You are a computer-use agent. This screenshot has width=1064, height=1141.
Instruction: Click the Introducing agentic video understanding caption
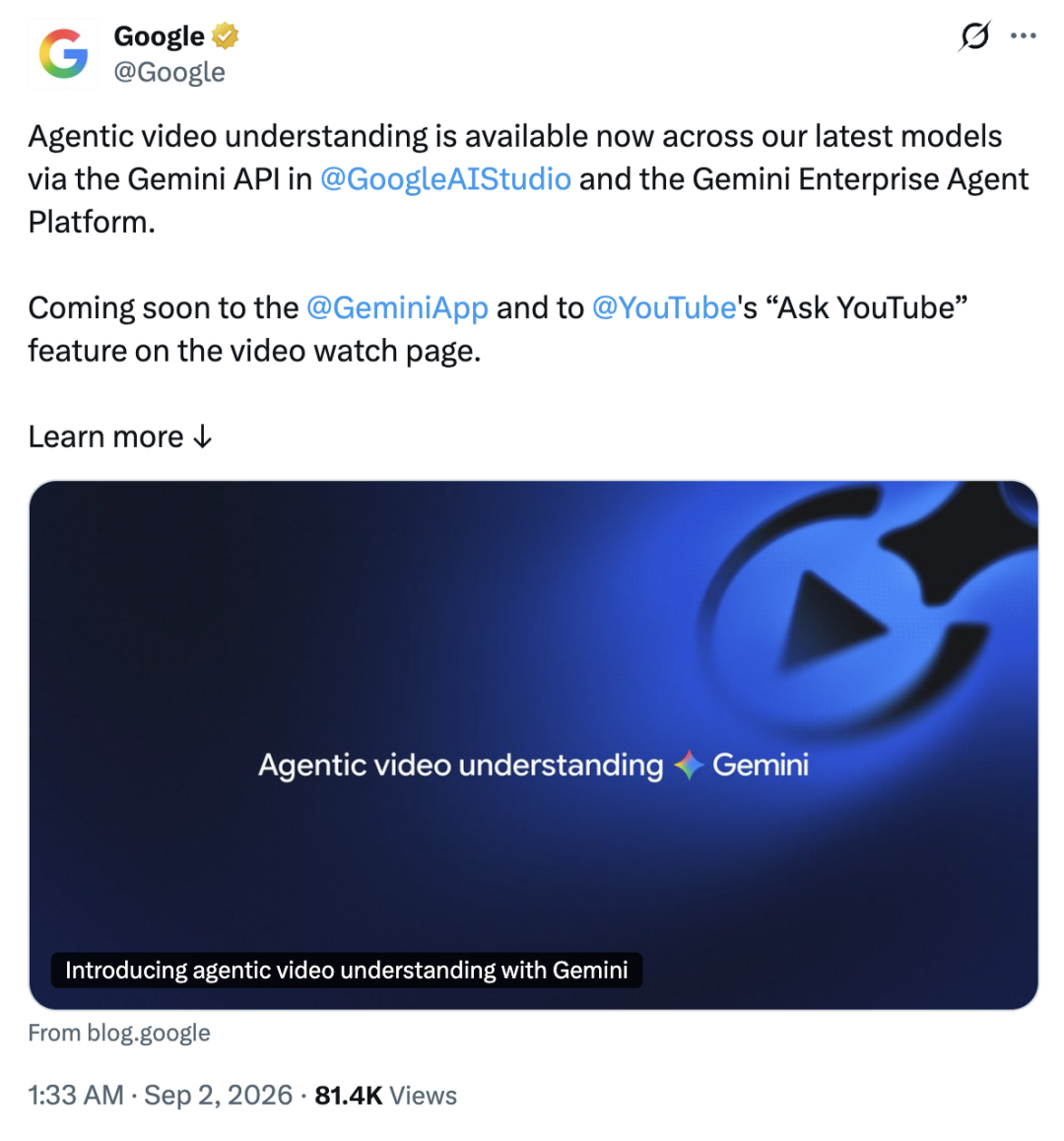tap(347, 970)
